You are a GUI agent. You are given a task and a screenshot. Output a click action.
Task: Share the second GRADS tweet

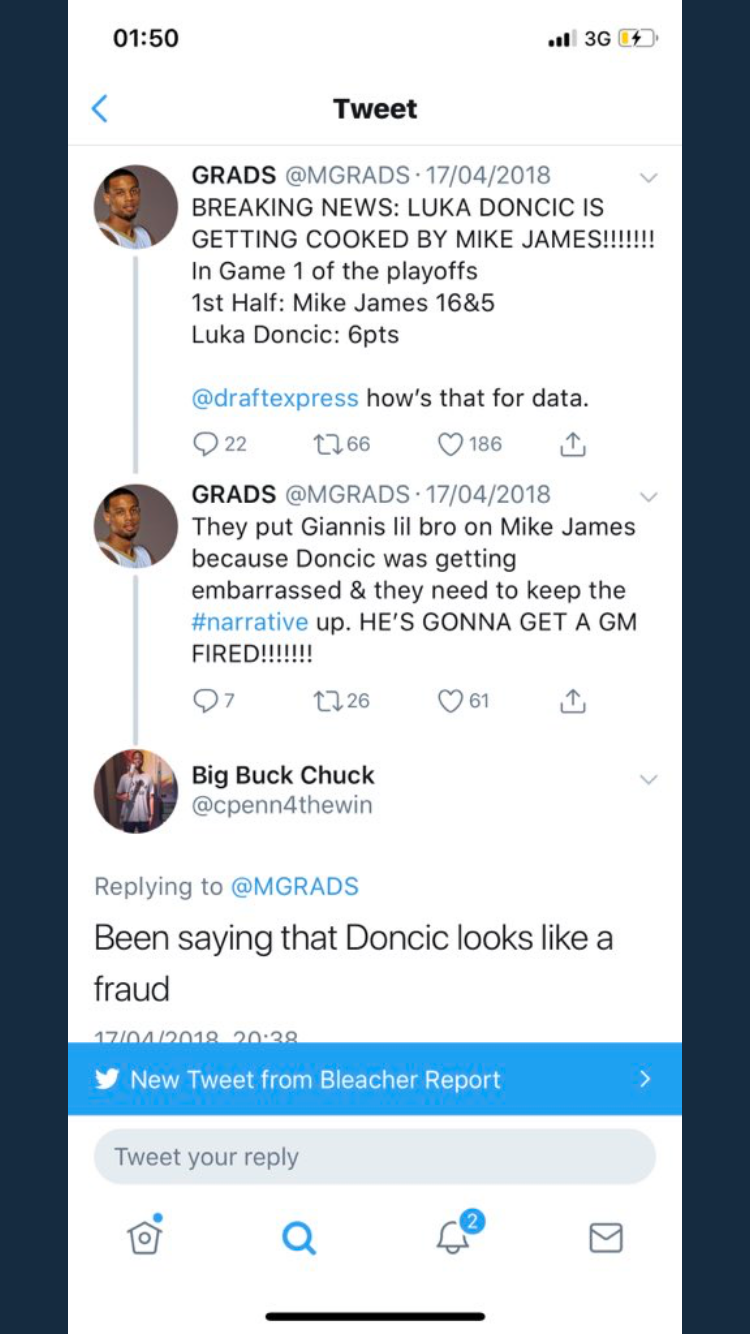point(572,701)
